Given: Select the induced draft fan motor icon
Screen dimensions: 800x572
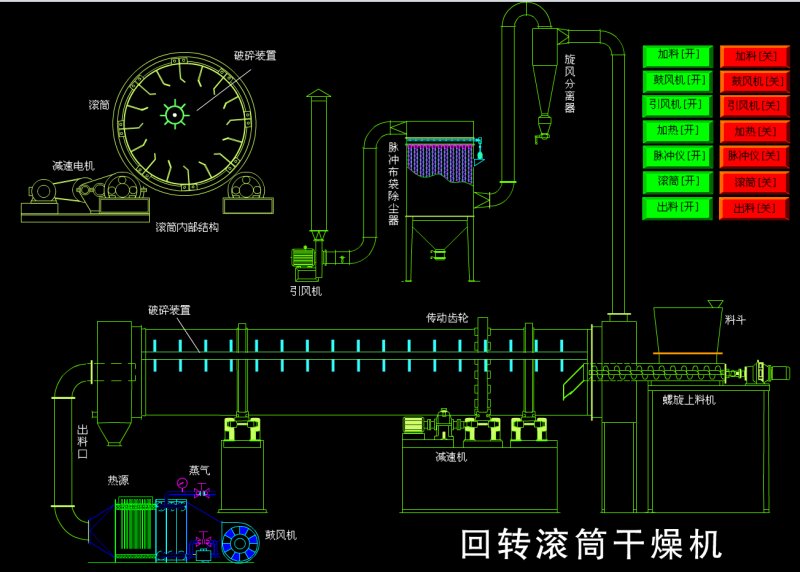Looking at the screenshot, I should (x=303, y=259).
